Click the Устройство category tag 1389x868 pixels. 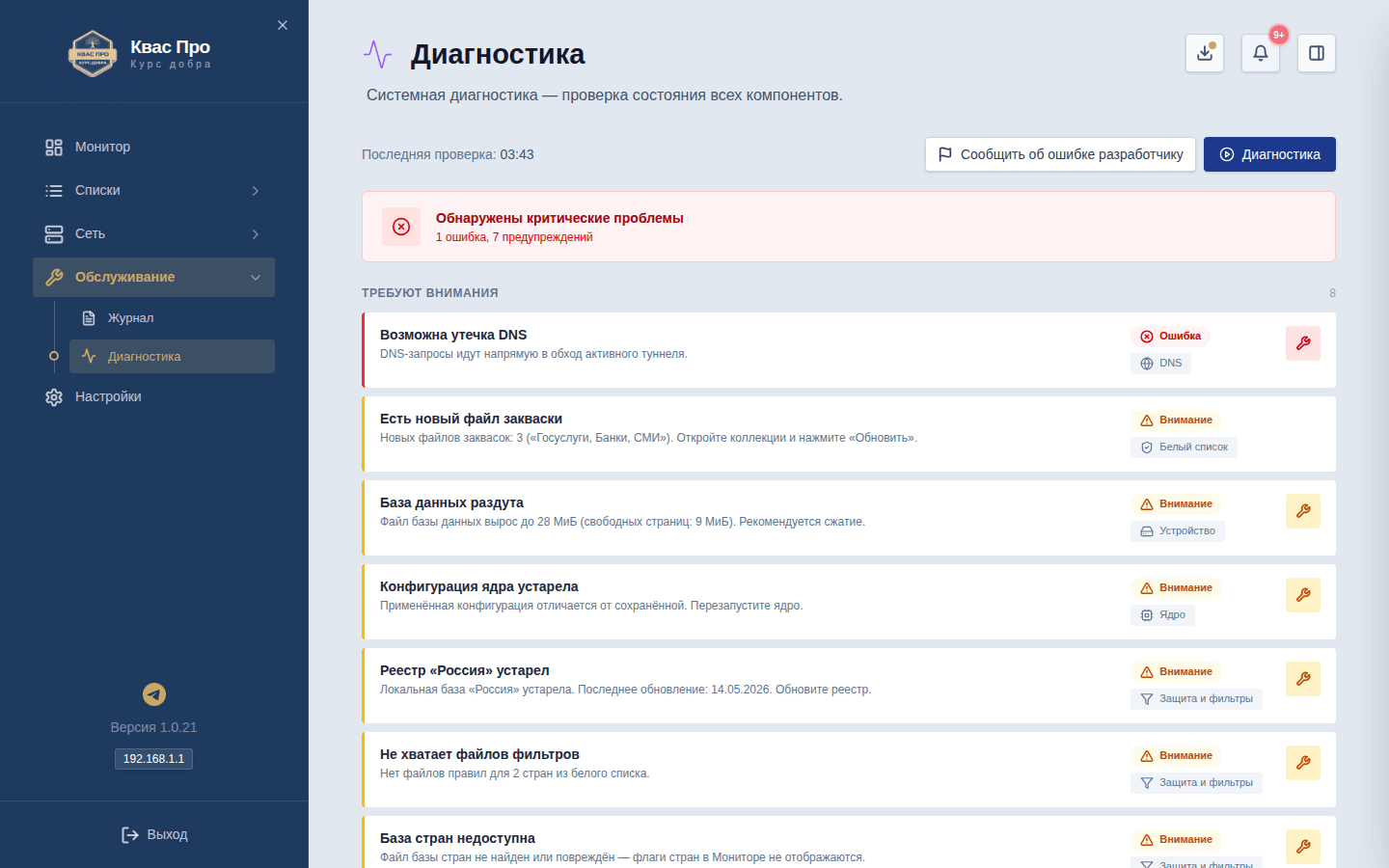[x=1178, y=531]
